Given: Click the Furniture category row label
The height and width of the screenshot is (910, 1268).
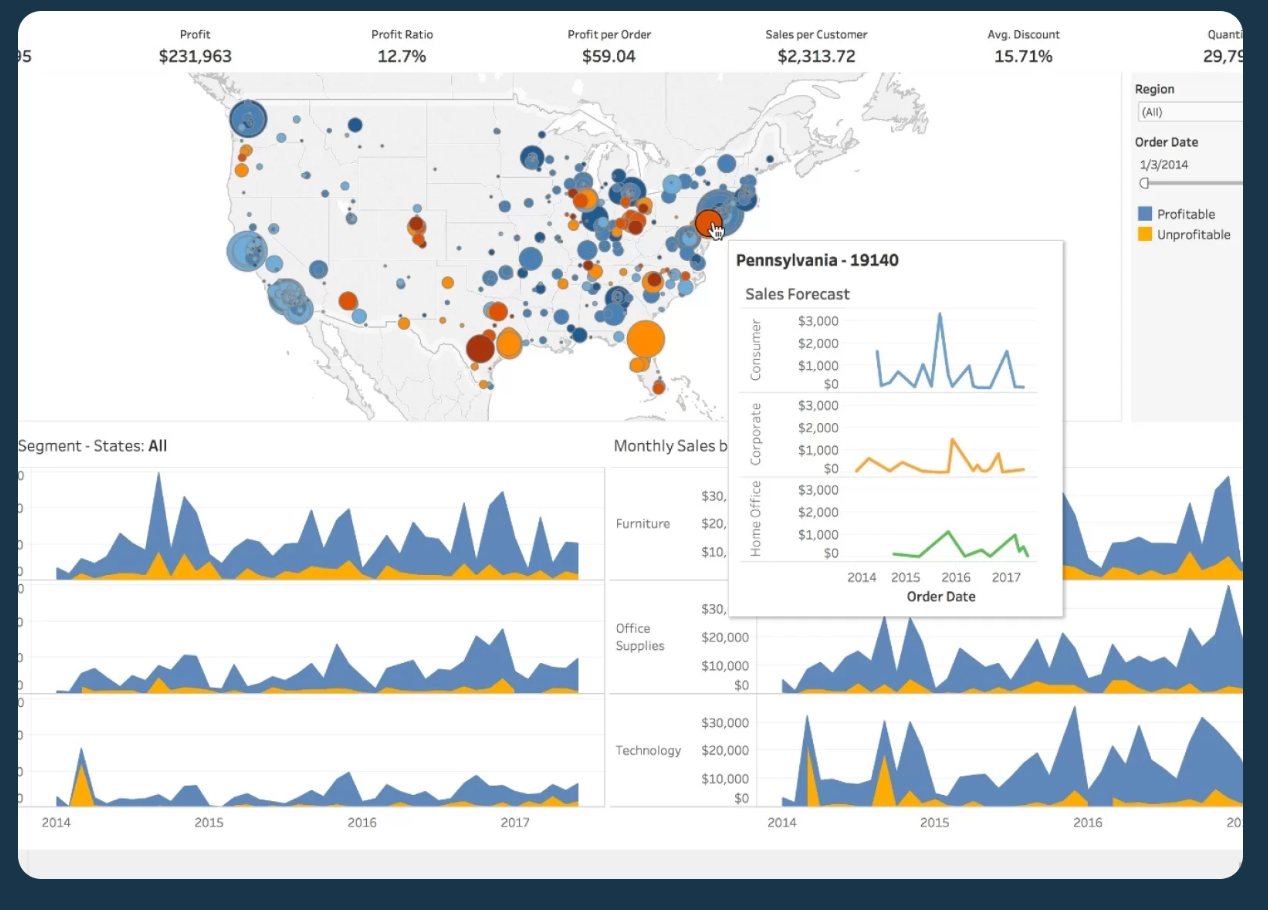Looking at the screenshot, I should (x=643, y=524).
